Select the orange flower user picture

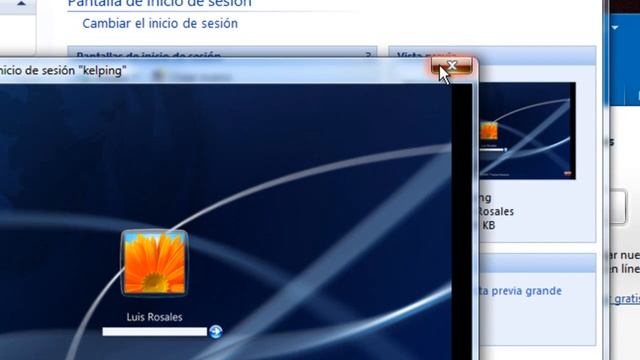click(154, 262)
